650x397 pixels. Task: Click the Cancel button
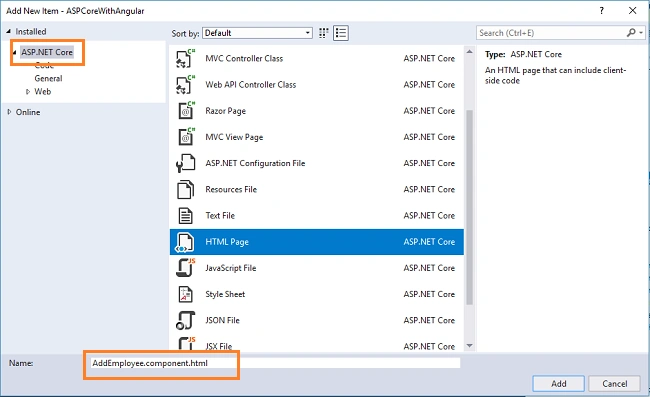pyautogui.click(x=614, y=384)
